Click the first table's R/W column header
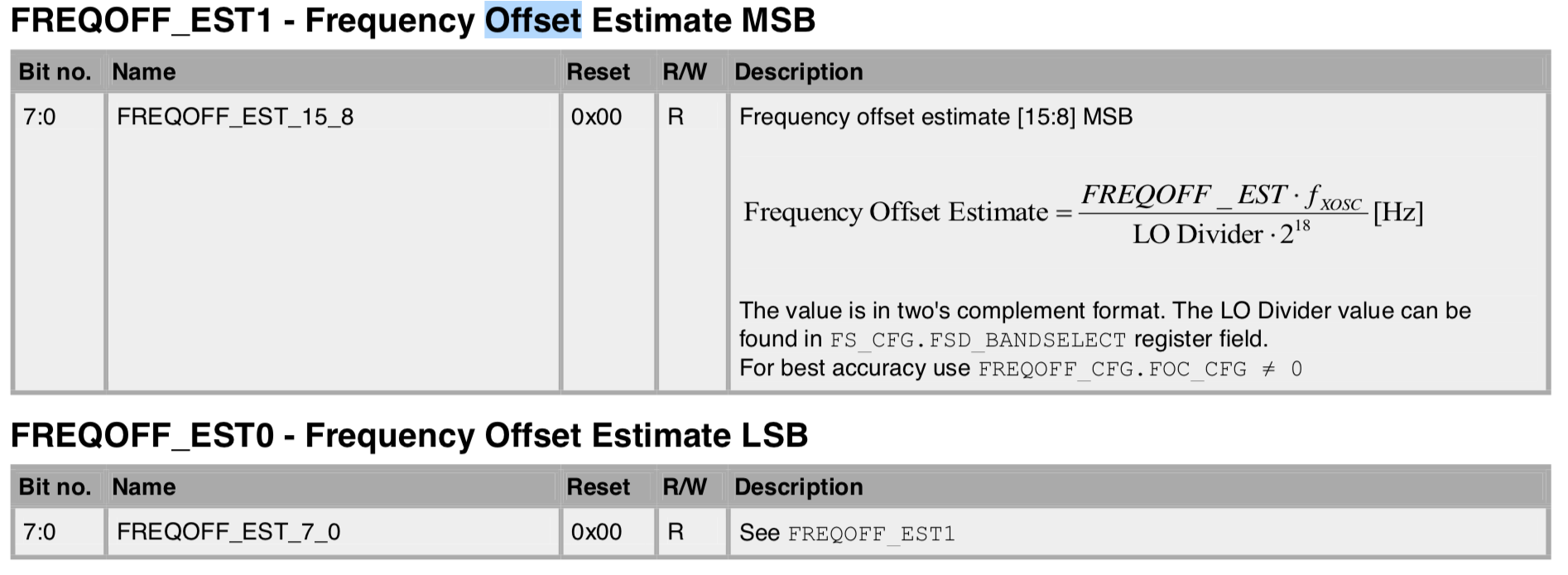Image resolution: width=1568 pixels, height=575 pixels. [685, 72]
